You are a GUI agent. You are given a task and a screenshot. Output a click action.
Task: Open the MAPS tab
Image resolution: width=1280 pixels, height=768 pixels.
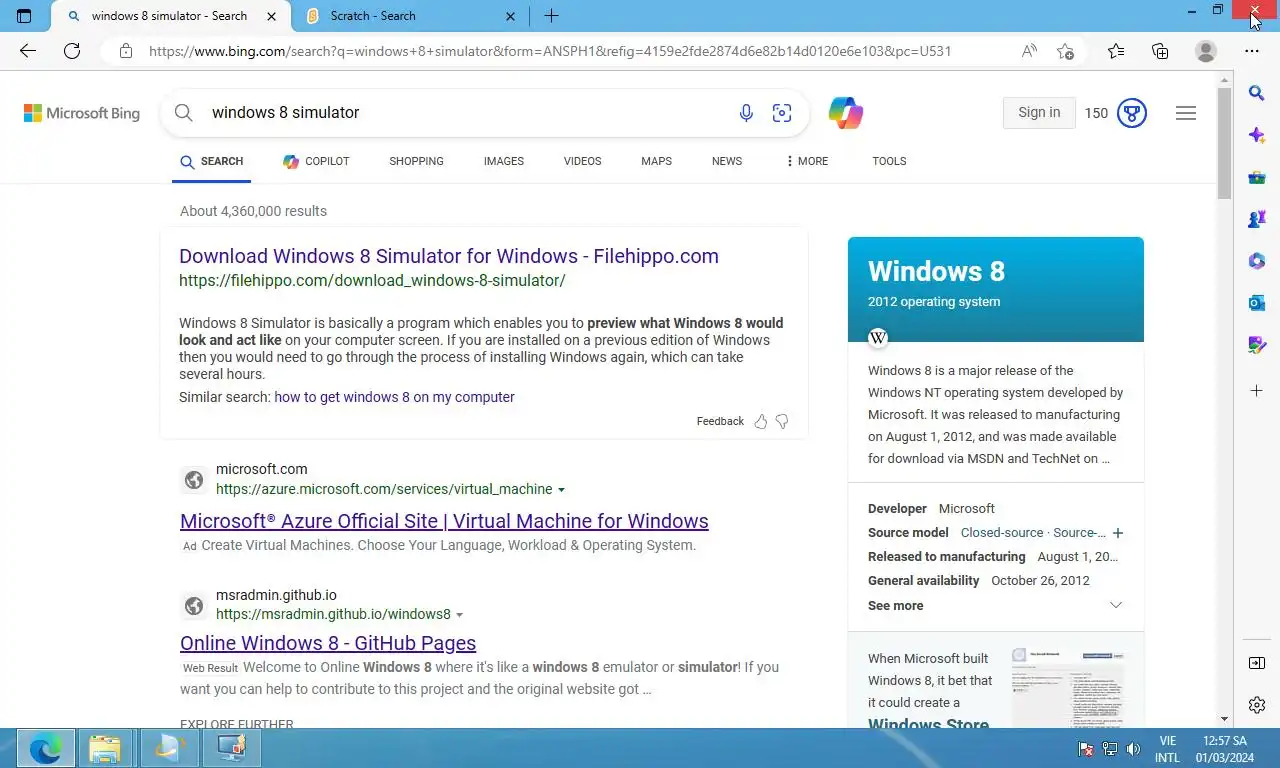coord(656,161)
